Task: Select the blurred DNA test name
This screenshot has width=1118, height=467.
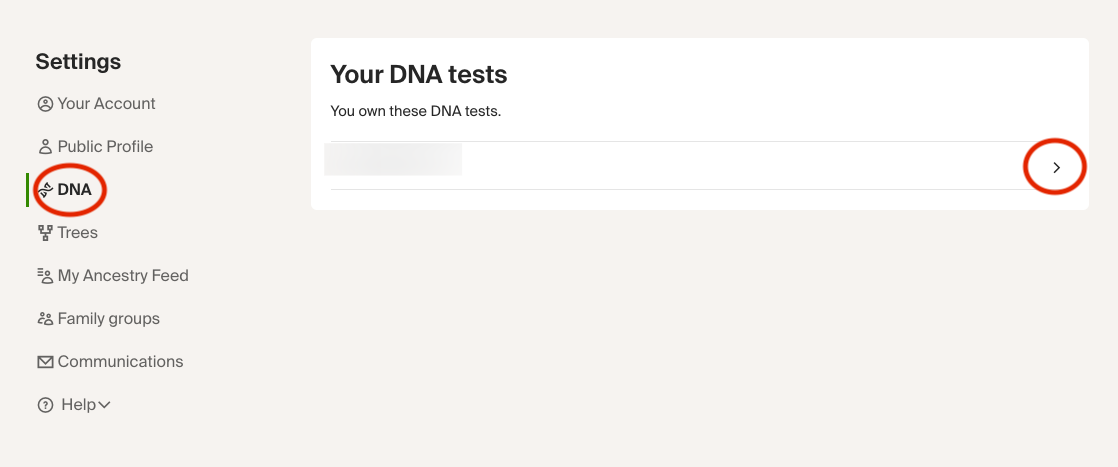Action: [394, 160]
